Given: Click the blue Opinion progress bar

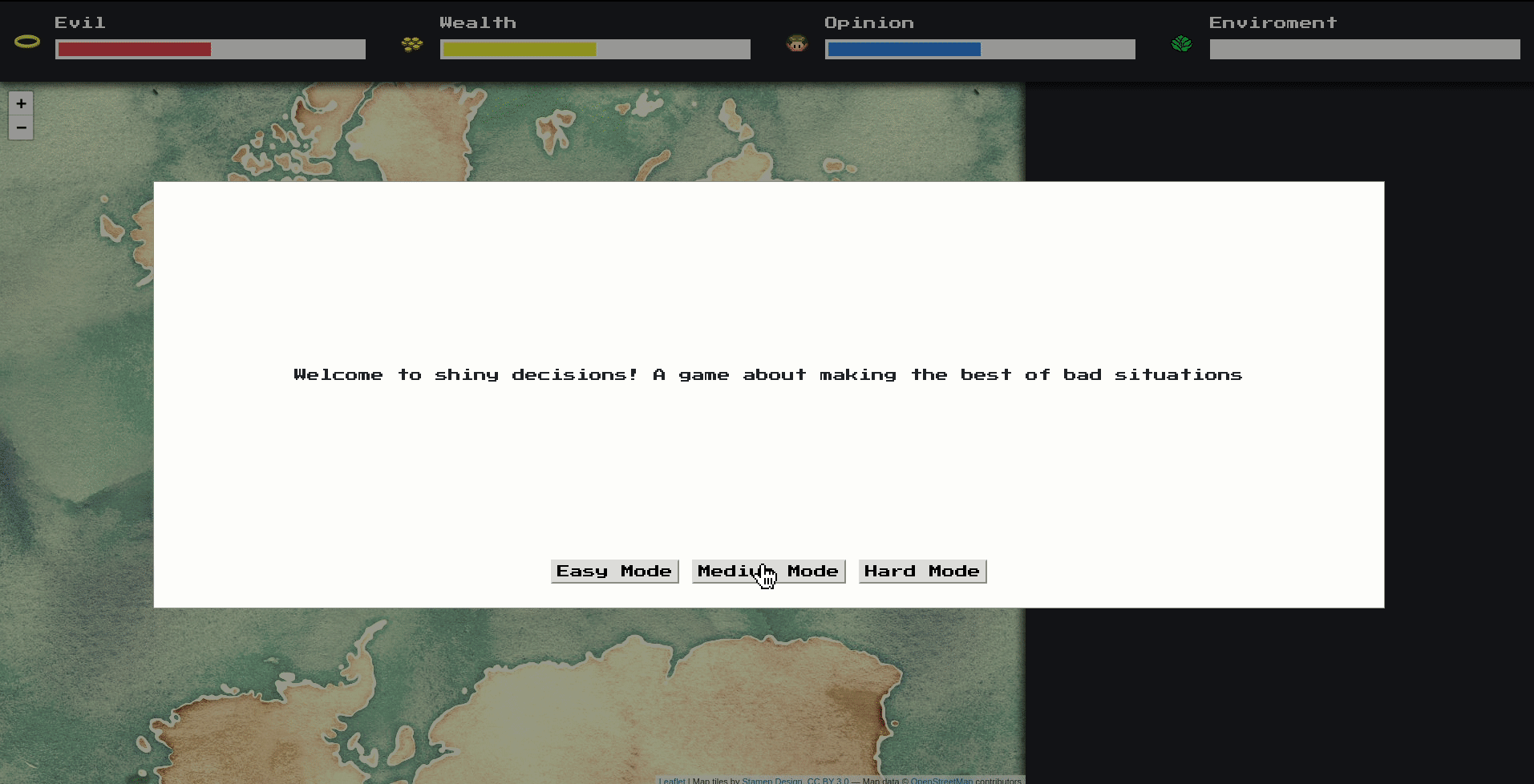Looking at the screenshot, I should pos(980,49).
